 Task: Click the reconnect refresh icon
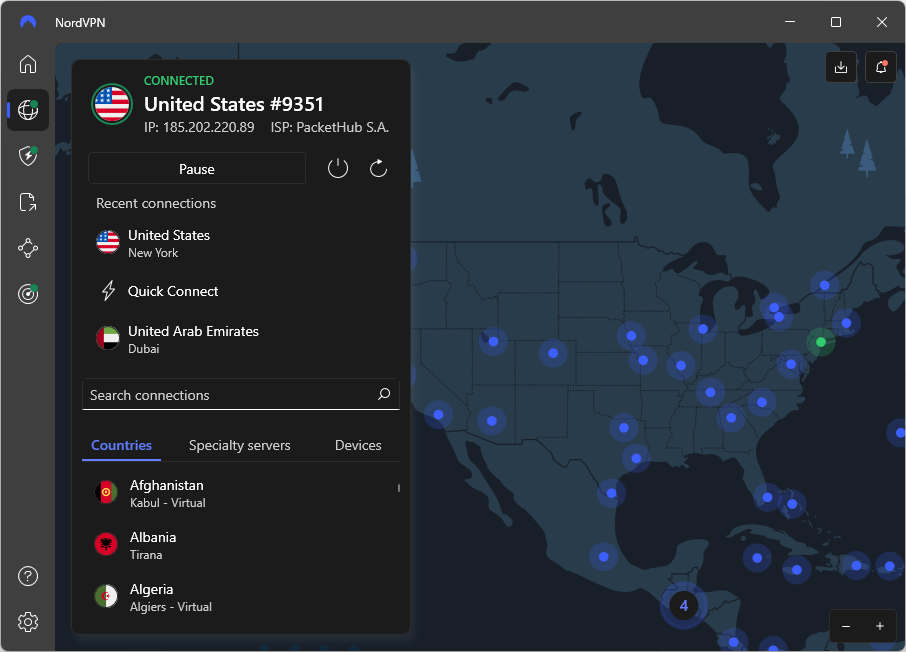[x=378, y=168]
